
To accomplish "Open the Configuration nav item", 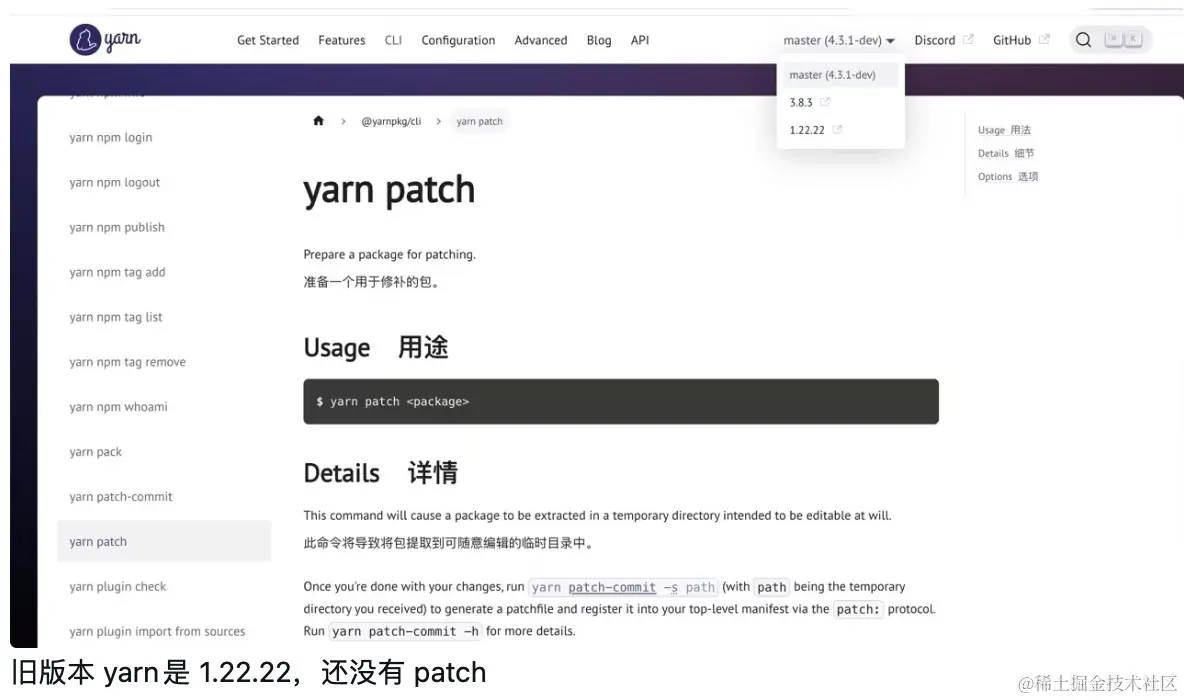I will [x=458, y=40].
